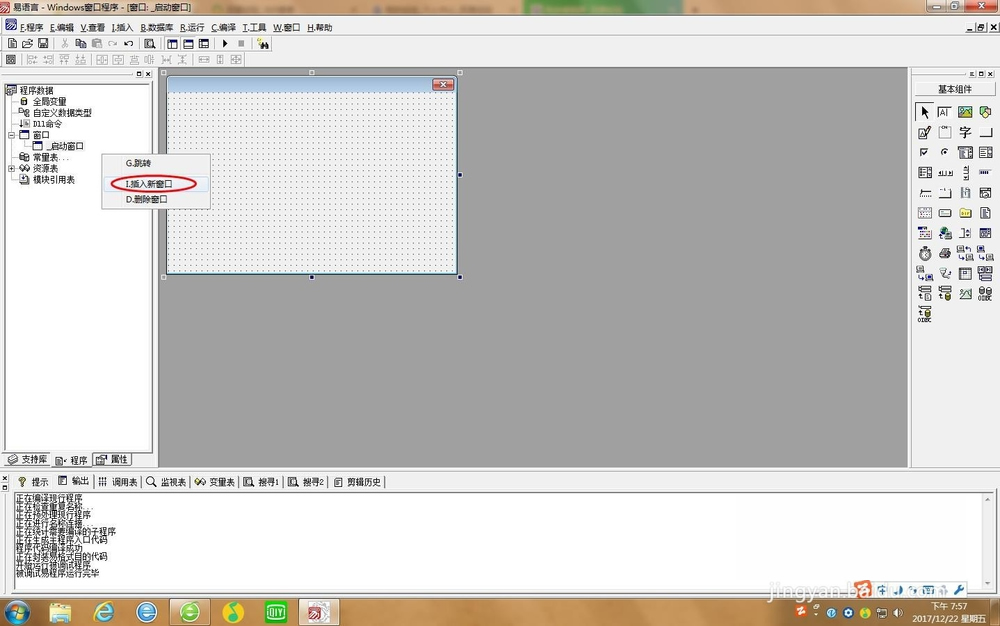
Task: Select the edit box component icon
Action: pyautogui.click(x=944, y=112)
